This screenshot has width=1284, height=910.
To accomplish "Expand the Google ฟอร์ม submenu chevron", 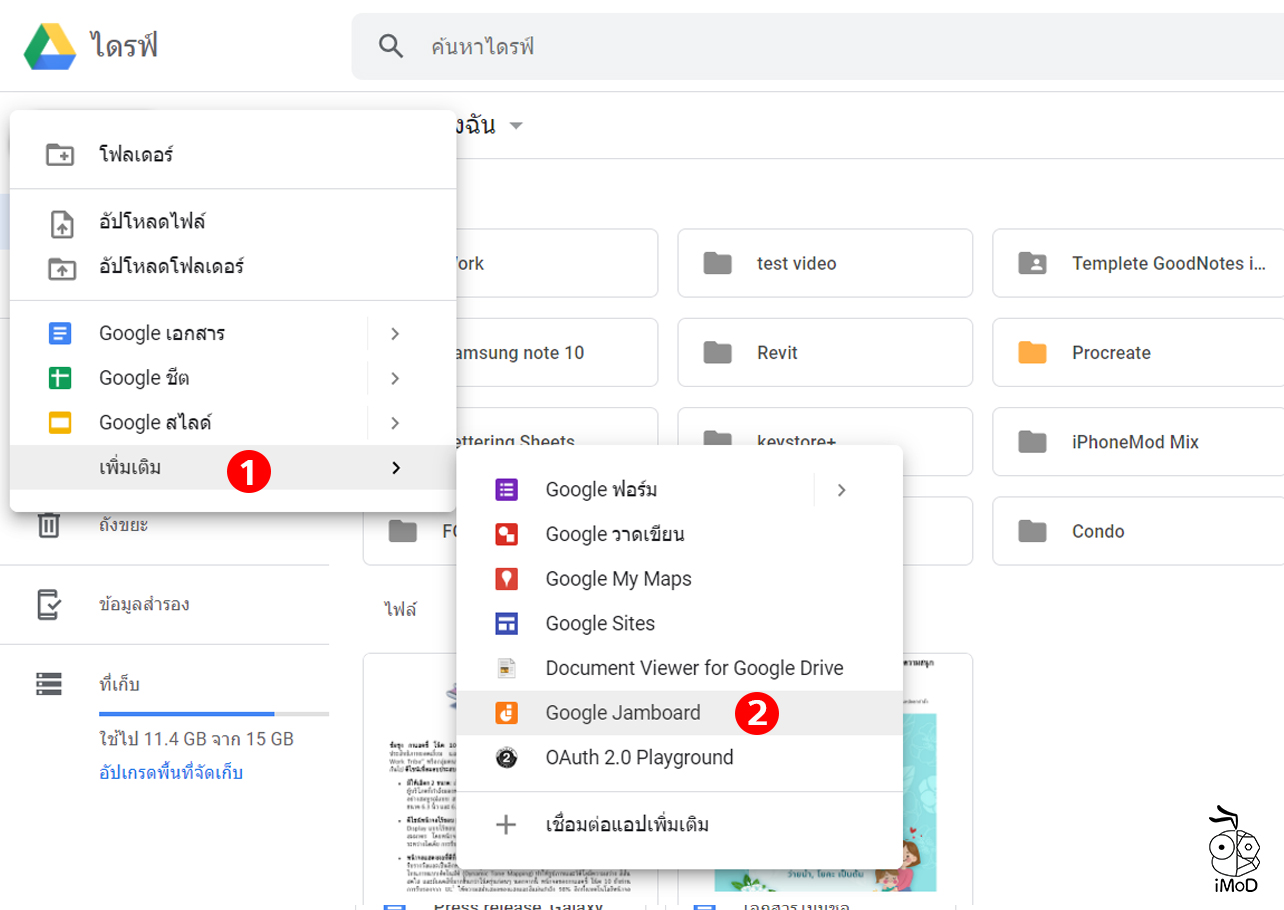I will 841,490.
